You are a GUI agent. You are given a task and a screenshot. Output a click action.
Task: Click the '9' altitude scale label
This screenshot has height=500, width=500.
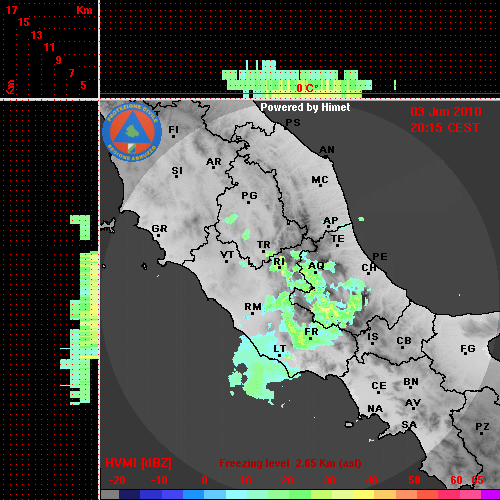59,60
